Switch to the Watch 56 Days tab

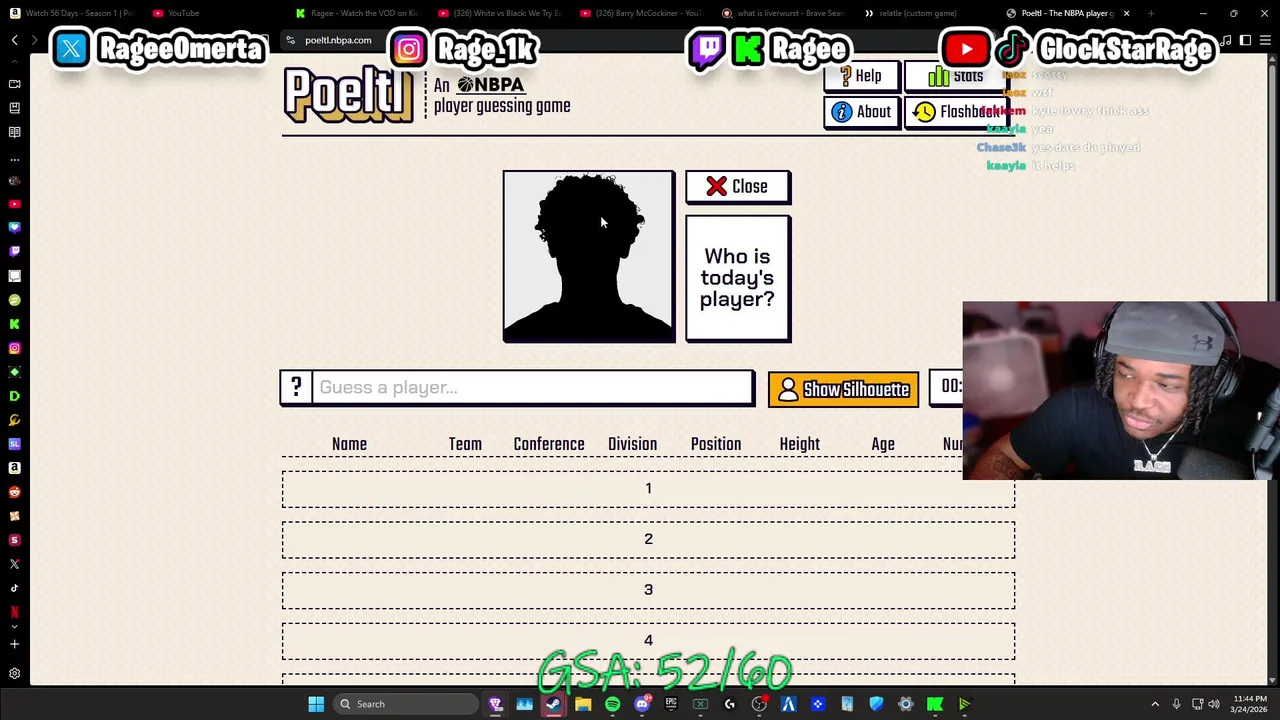[x=72, y=13]
